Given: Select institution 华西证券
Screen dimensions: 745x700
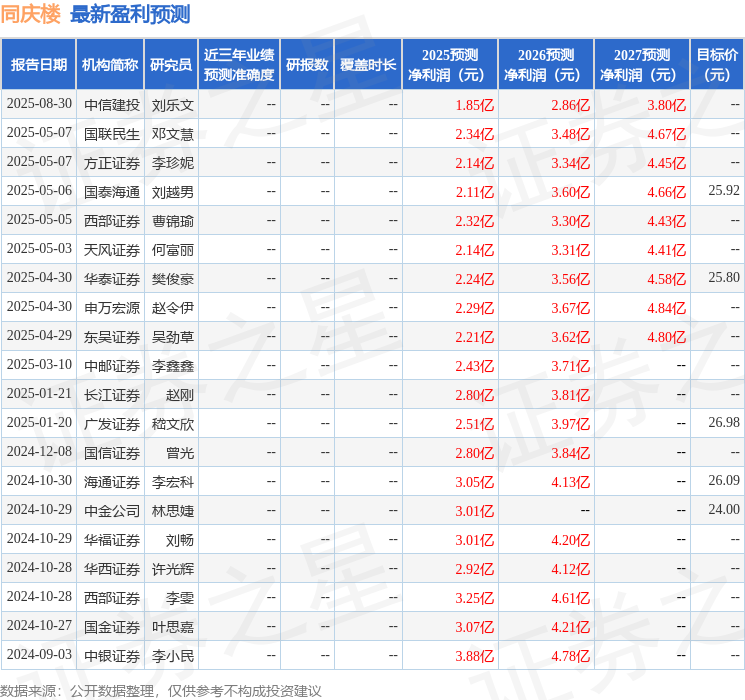Looking at the screenshot, I should (x=112, y=569).
